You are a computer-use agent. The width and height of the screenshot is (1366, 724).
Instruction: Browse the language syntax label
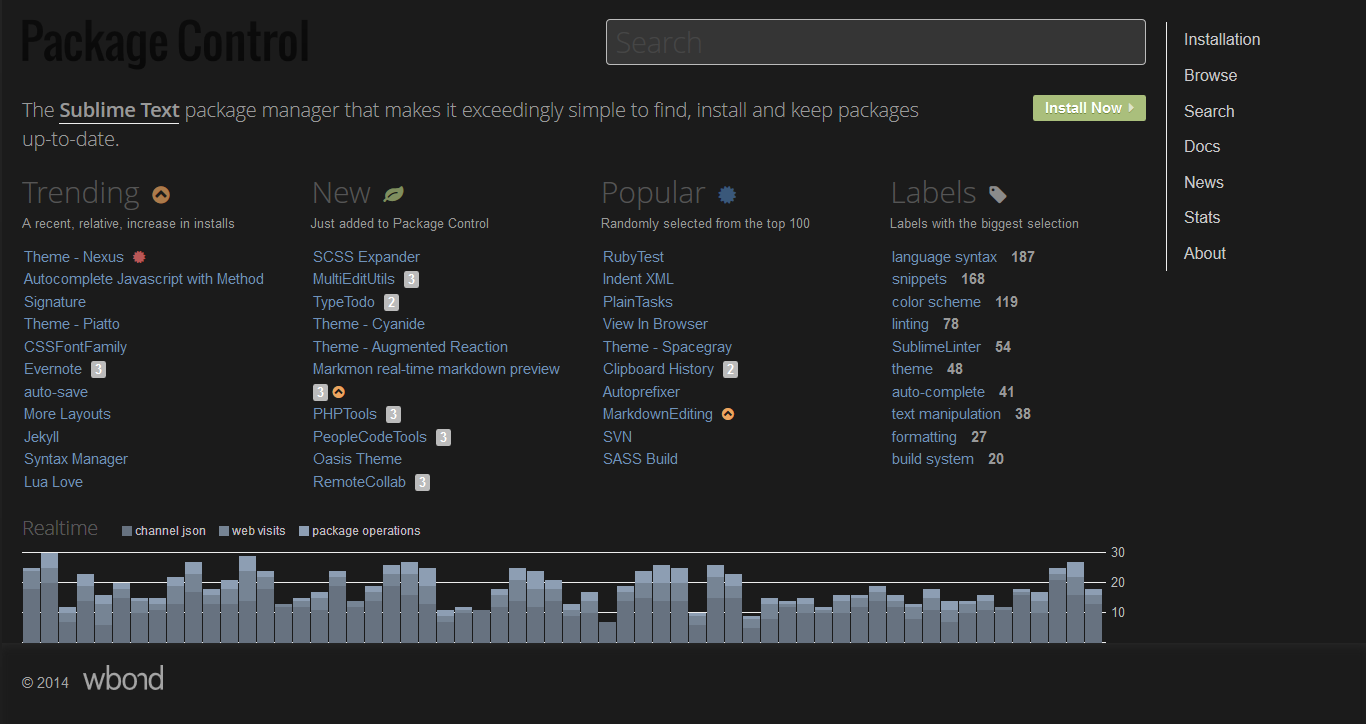tap(944, 257)
